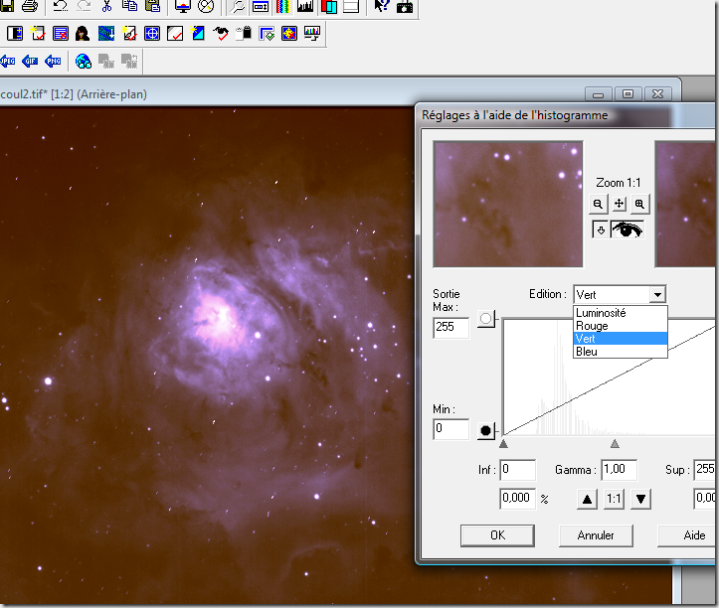Click the gamma midpoint triangle slider
Image resolution: width=719 pixels, height=608 pixels.
pos(615,444)
